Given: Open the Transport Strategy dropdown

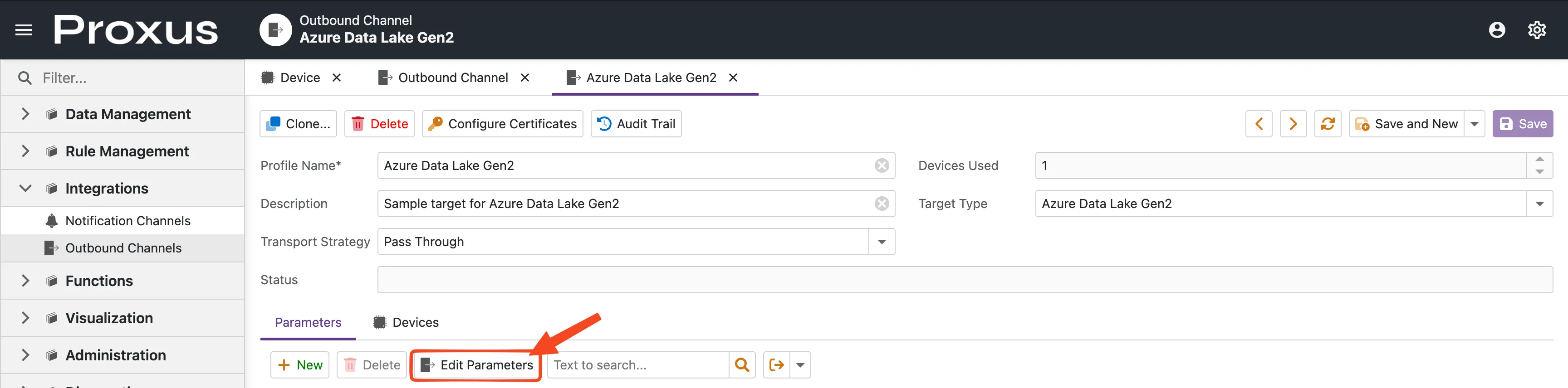Looking at the screenshot, I should tap(882, 242).
